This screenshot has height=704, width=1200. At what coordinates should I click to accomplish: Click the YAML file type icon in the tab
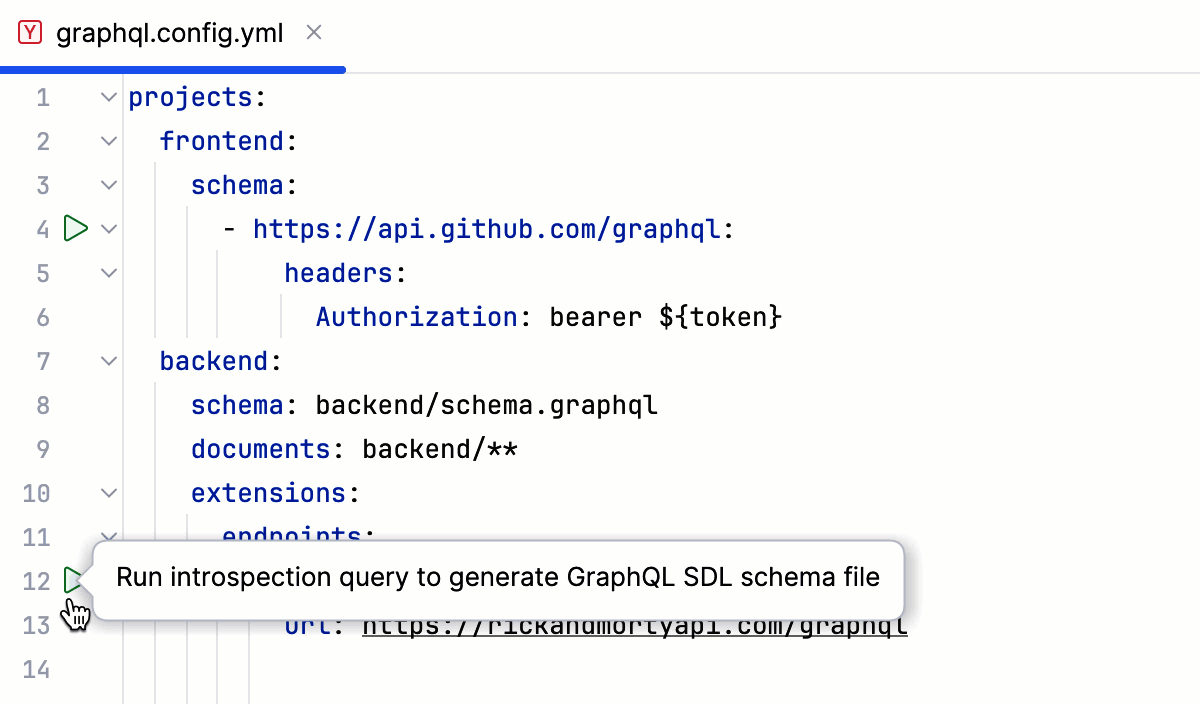coord(29,32)
